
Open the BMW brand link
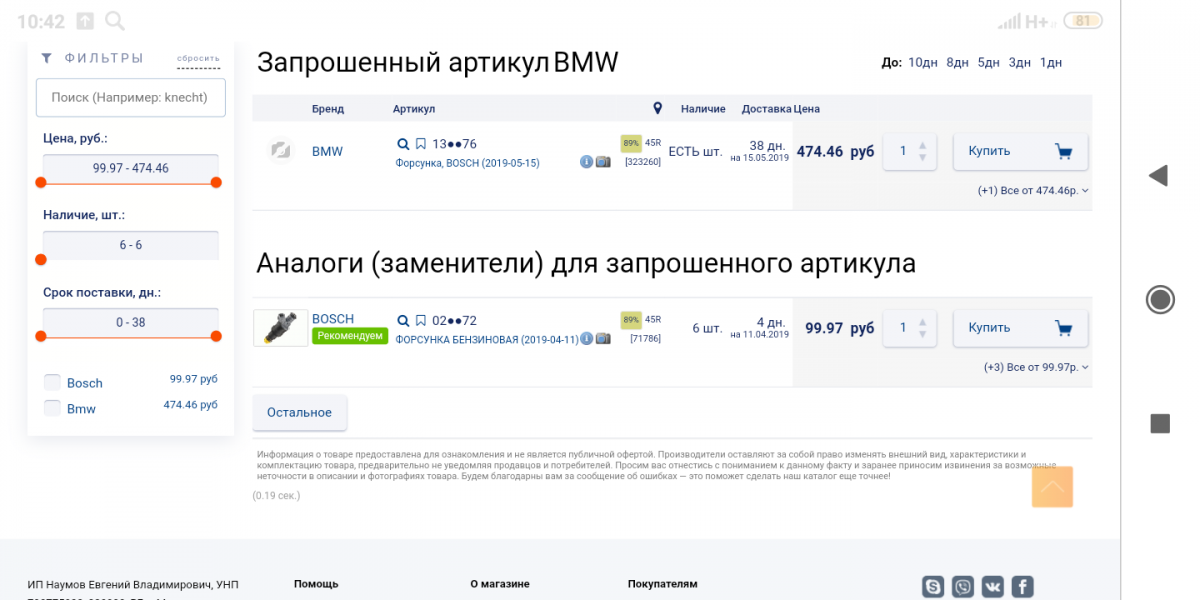(x=327, y=152)
